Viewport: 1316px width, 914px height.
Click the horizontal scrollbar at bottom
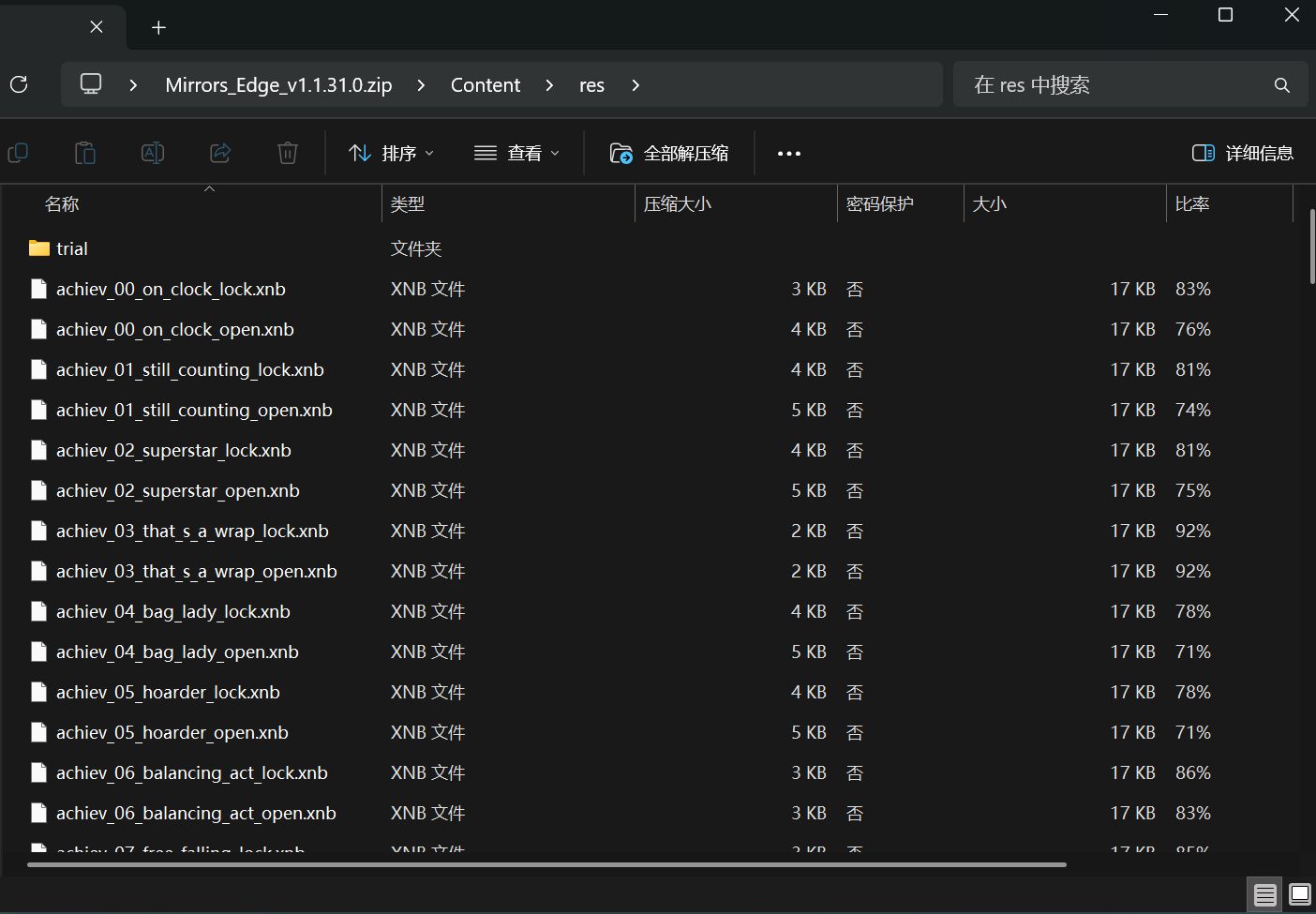click(546, 864)
